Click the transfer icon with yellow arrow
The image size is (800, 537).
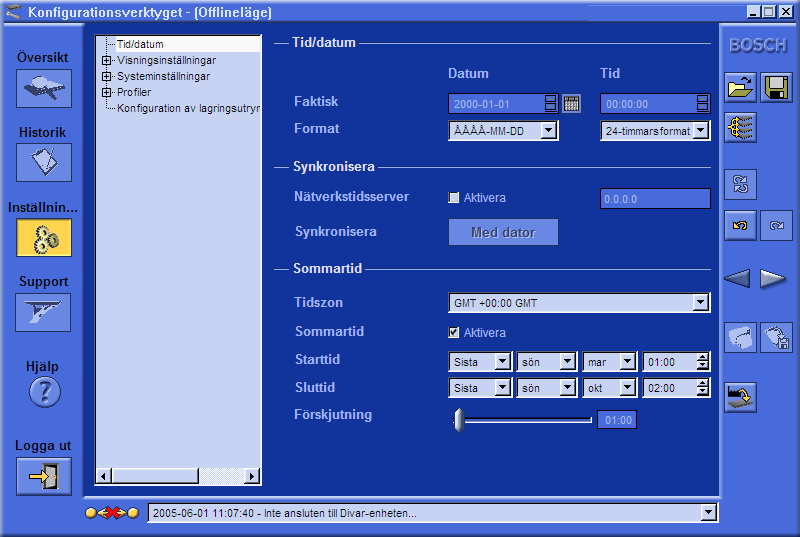[740, 397]
